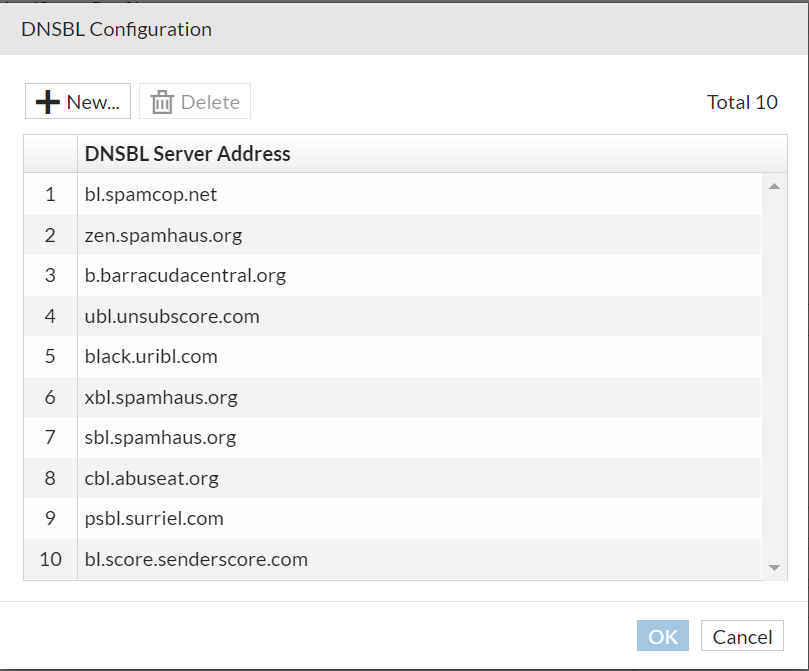Viewport: 809px width, 671px height.
Task: Click the plus icon on New button
Action: 47,102
